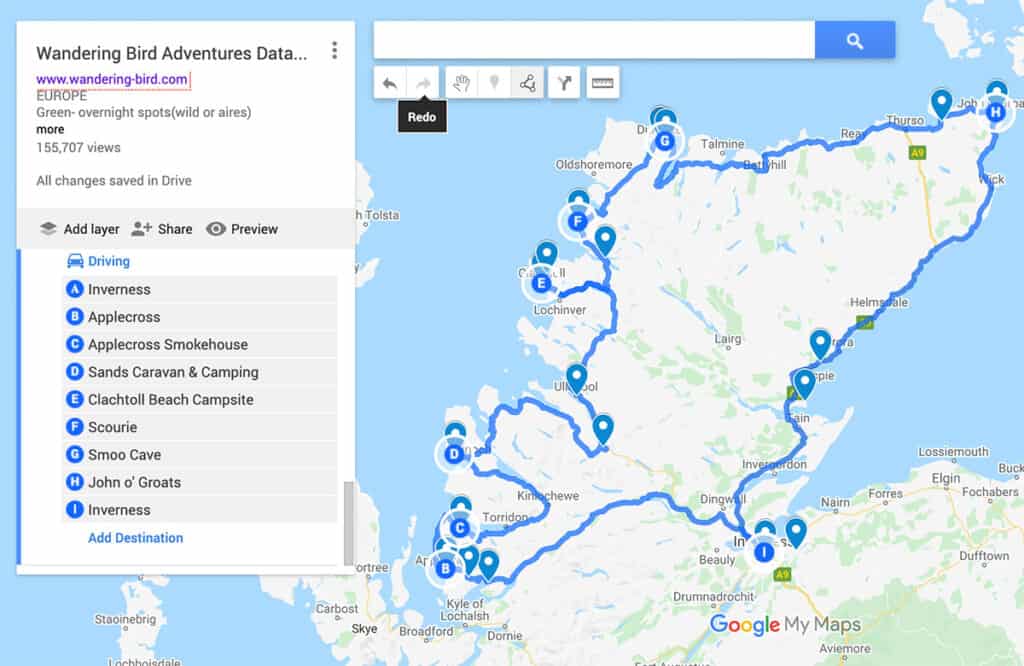Click the blue pin near Thurso

941,103
